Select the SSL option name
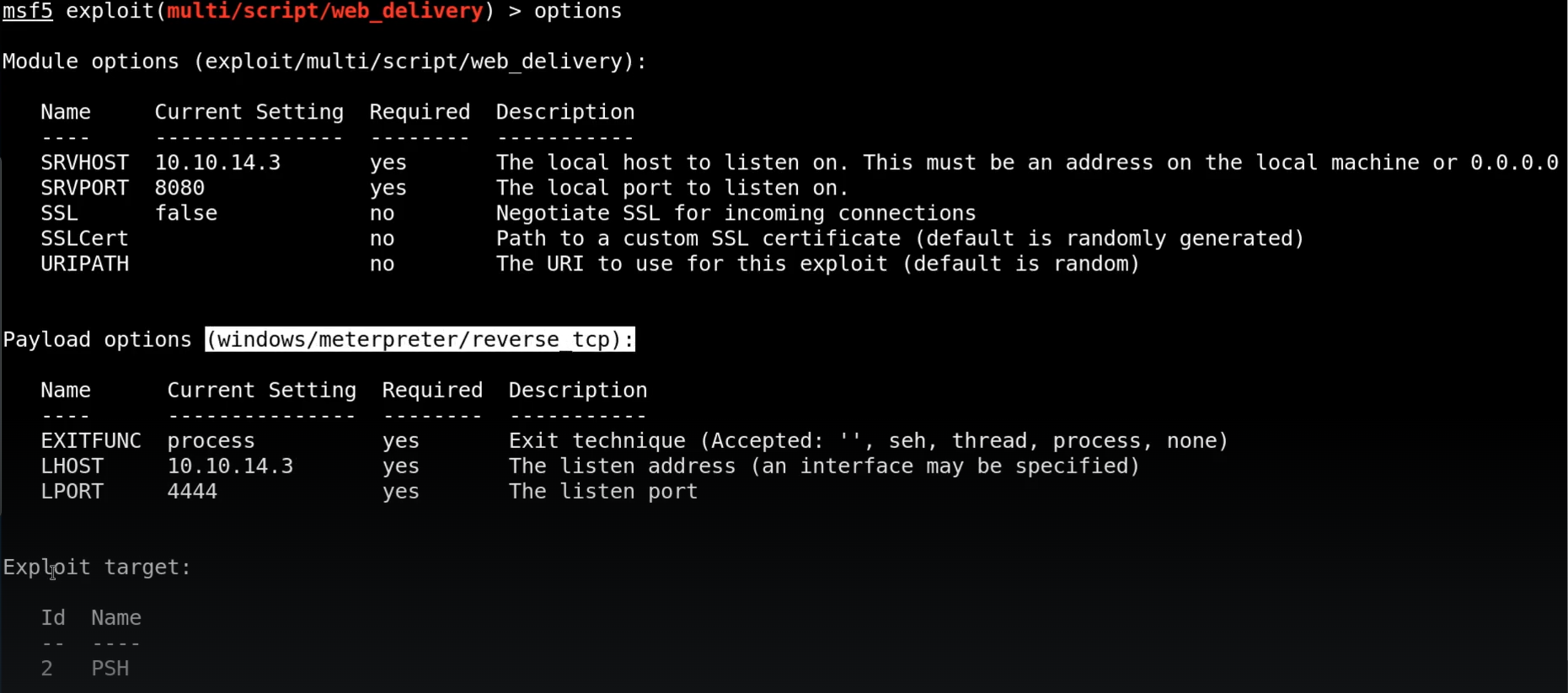Viewport: 1568px width, 693px height. 59,213
